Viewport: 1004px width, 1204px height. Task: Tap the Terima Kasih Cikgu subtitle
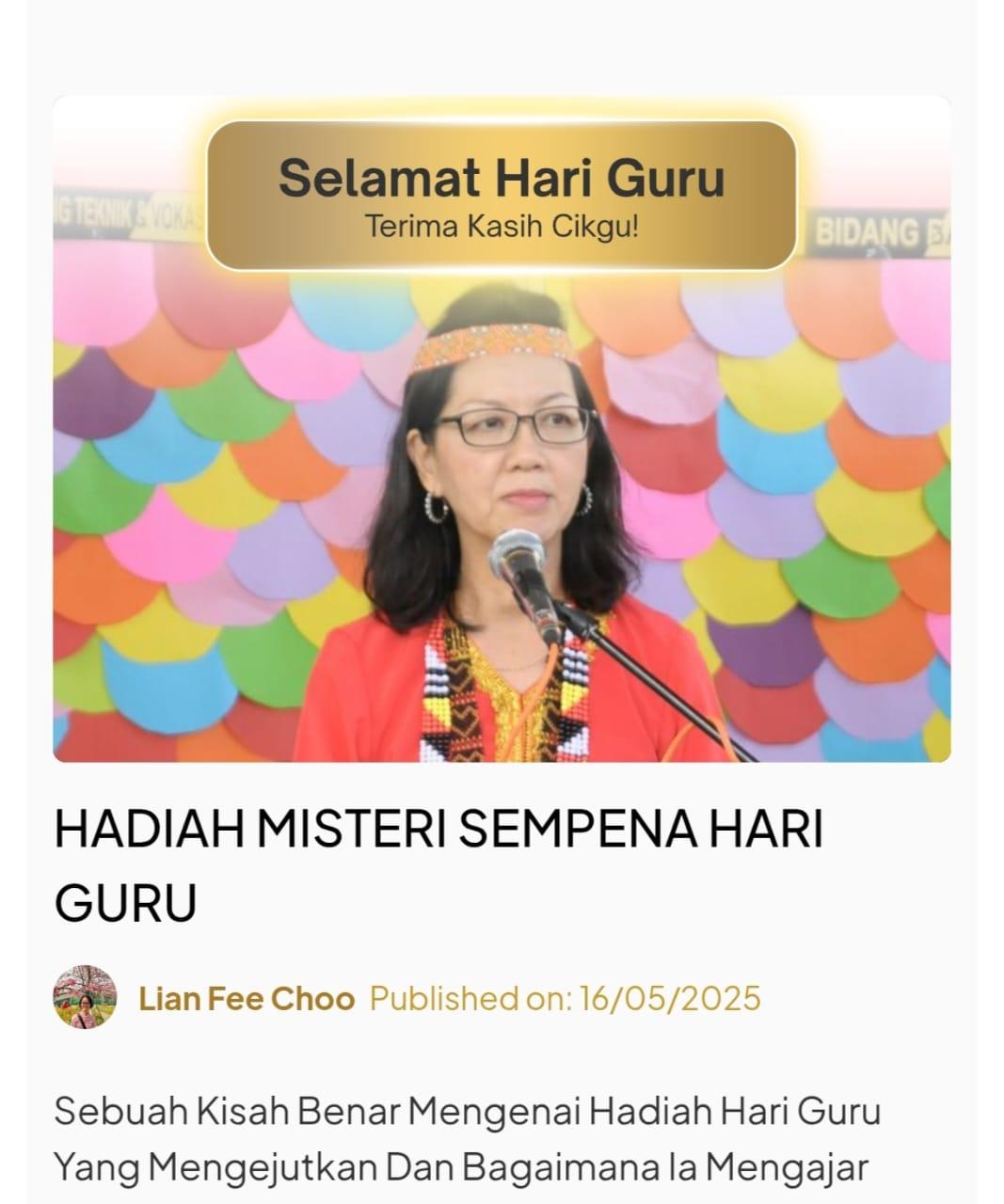[502, 227]
